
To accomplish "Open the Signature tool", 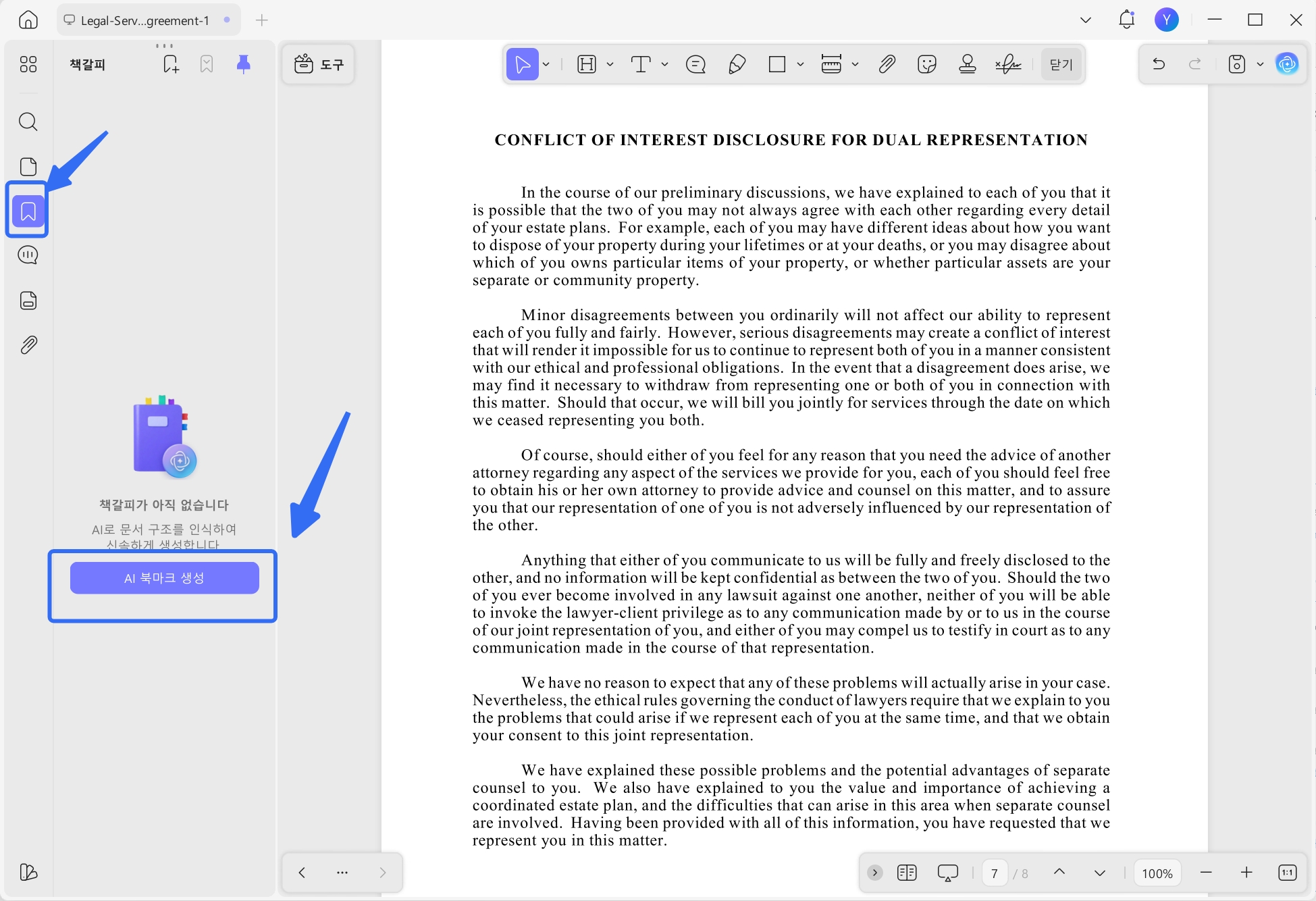I will coord(1008,64).
